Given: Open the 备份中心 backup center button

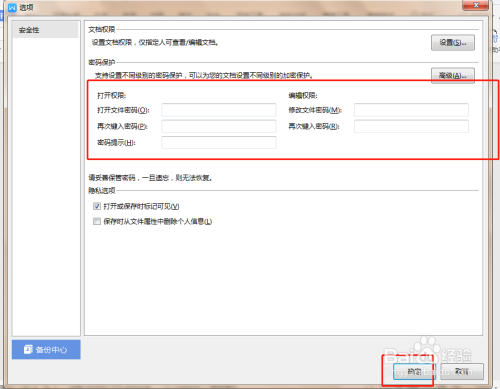Looking at the screenshot, I should tap(46, 350).
